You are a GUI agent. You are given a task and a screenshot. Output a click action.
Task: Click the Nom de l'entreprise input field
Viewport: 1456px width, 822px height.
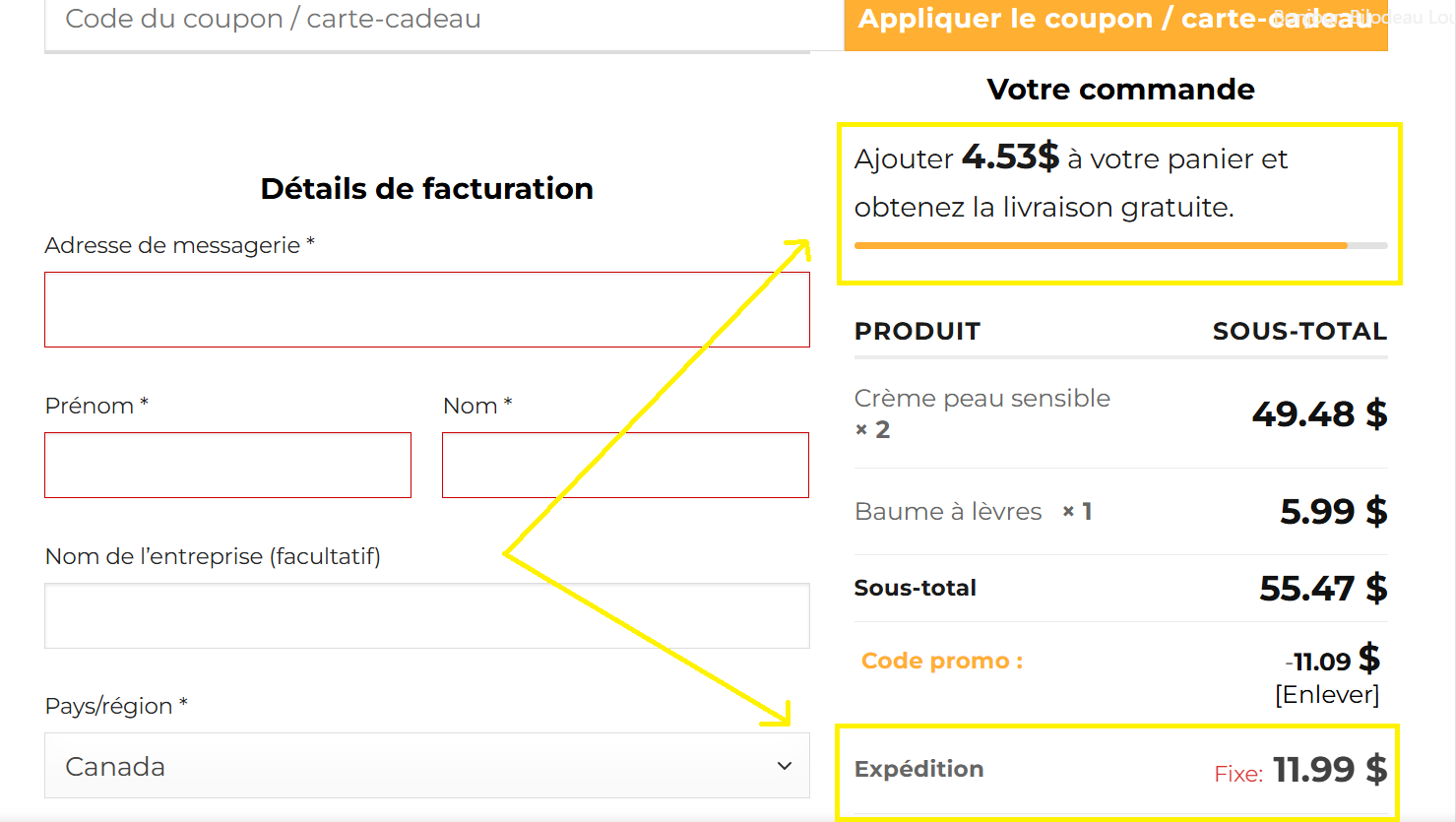pyautogui.click(x=426, y=616)
